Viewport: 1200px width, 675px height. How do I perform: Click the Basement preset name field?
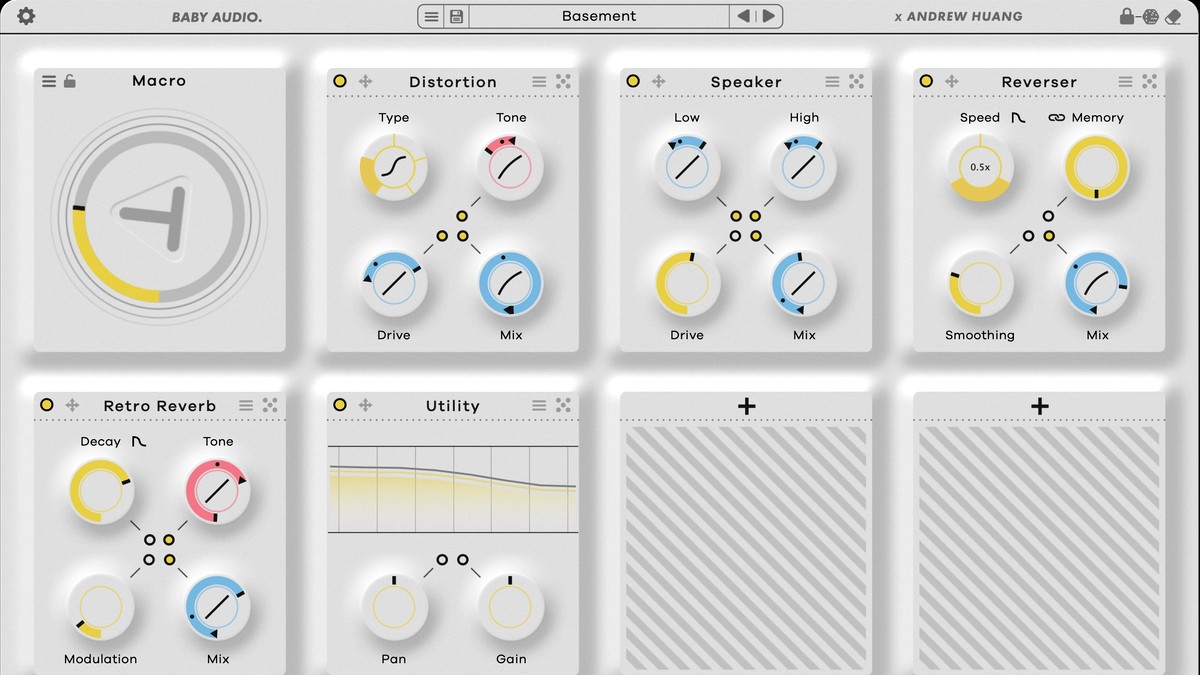pyautogui.click(x=600, y=16)
